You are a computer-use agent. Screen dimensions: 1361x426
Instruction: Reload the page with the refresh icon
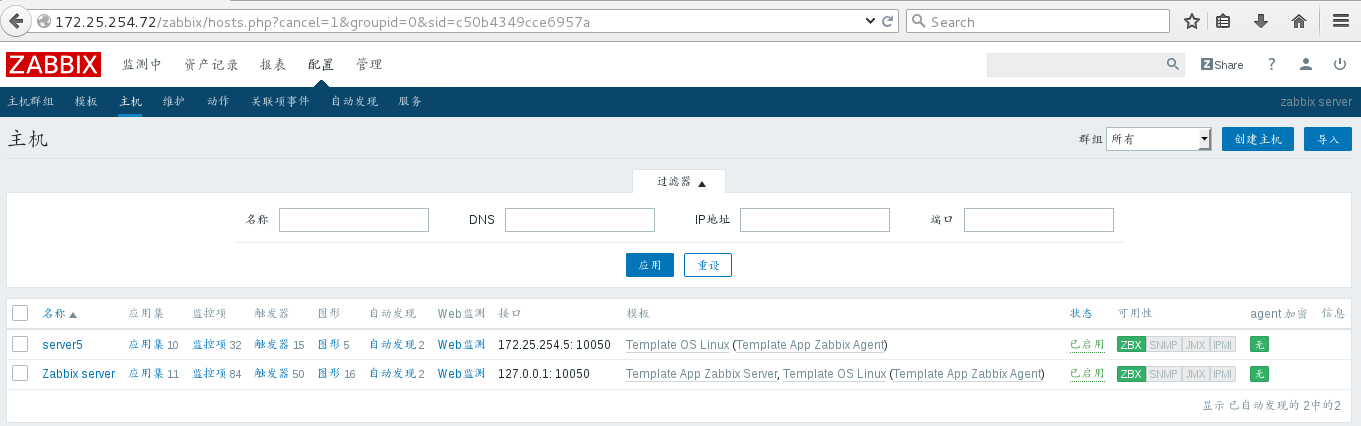887,21
